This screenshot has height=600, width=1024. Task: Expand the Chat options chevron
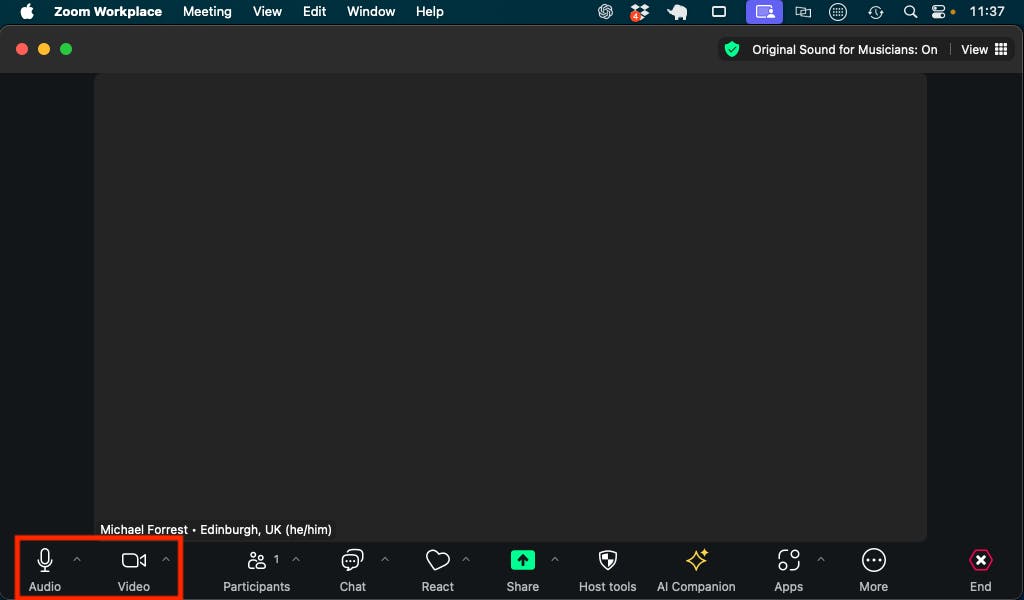(x=385, y=560)
